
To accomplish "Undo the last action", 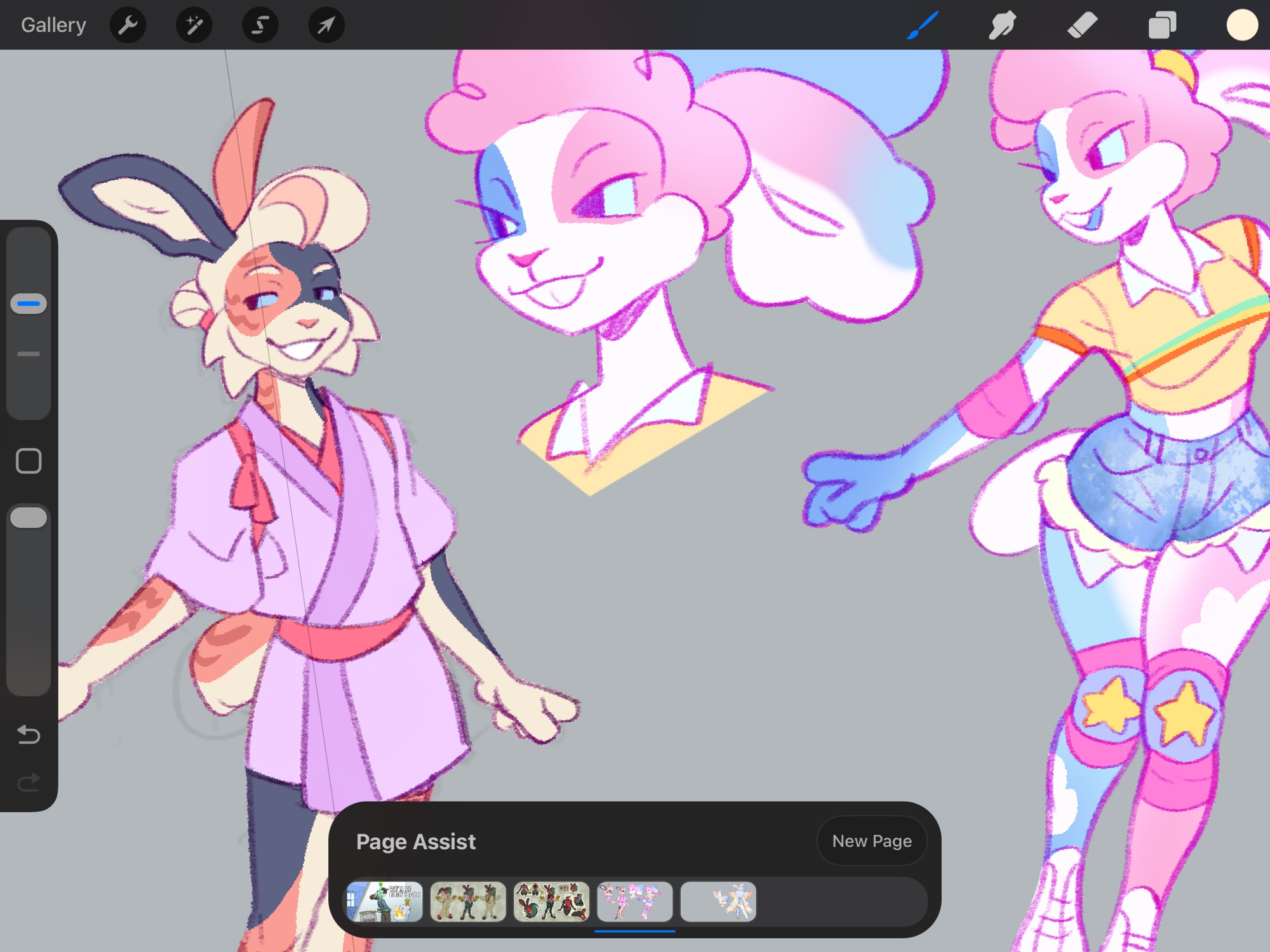I will click(x=29, y=734).
